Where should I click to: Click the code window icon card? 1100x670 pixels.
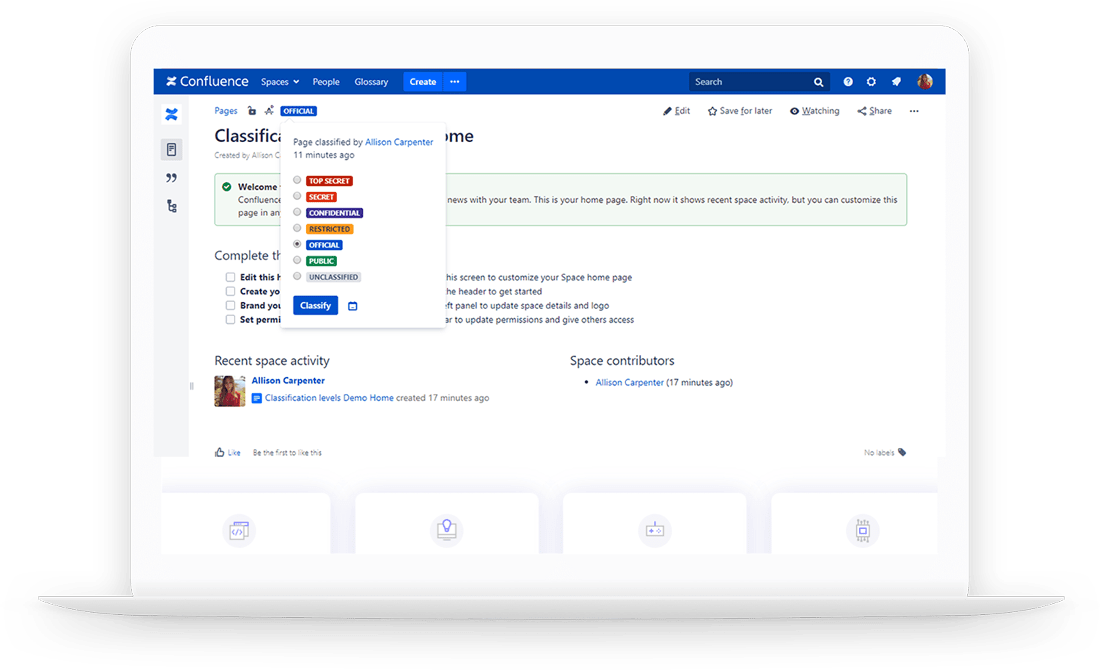coord(239,530)
